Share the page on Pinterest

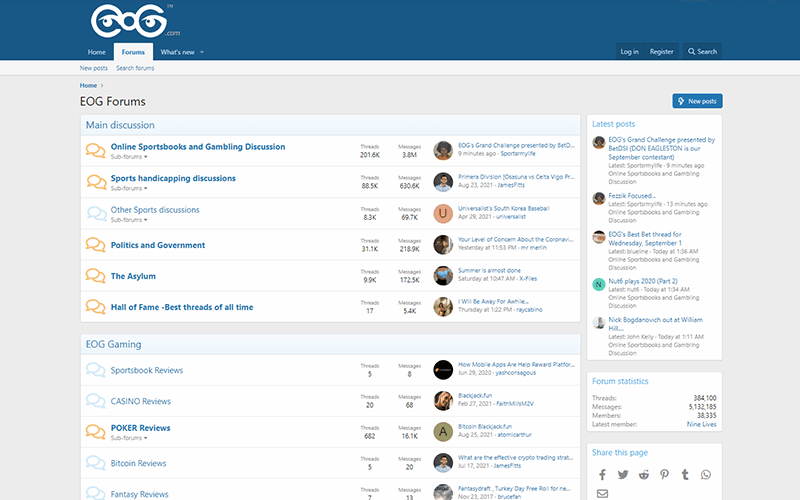point(664,474)
